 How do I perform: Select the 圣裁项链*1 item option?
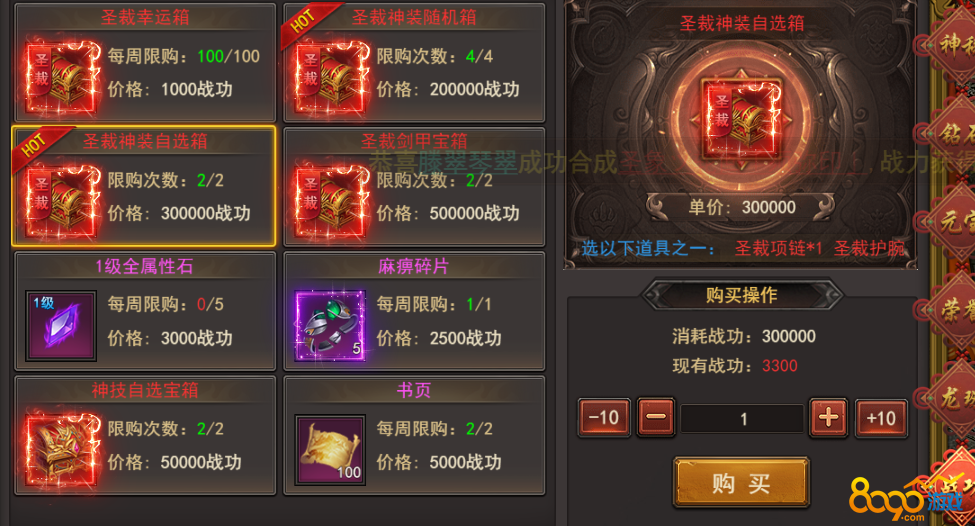tap(778, 249)
